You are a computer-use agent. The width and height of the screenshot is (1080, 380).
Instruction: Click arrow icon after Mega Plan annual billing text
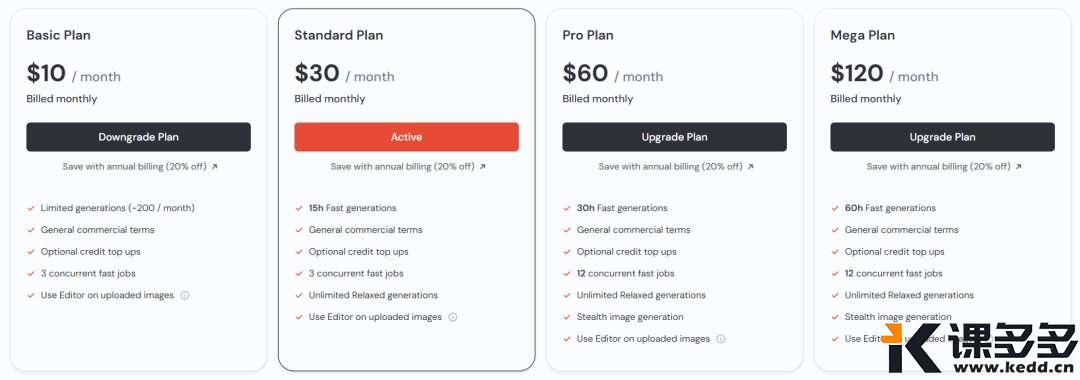(x=1018, y=167)
